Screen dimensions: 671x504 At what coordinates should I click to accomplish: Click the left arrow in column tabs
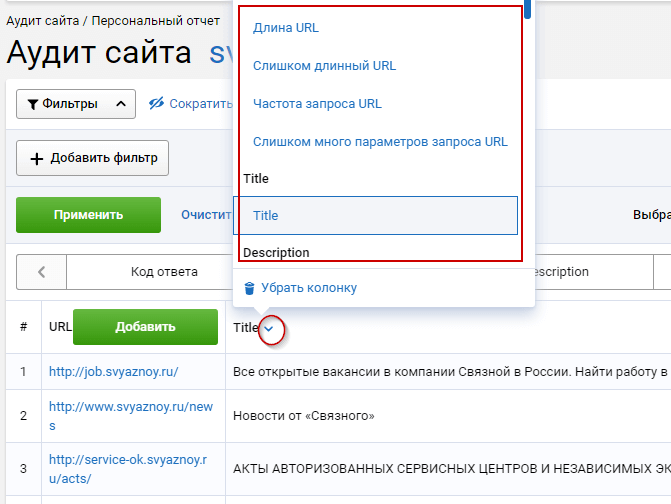coord(42,272)
